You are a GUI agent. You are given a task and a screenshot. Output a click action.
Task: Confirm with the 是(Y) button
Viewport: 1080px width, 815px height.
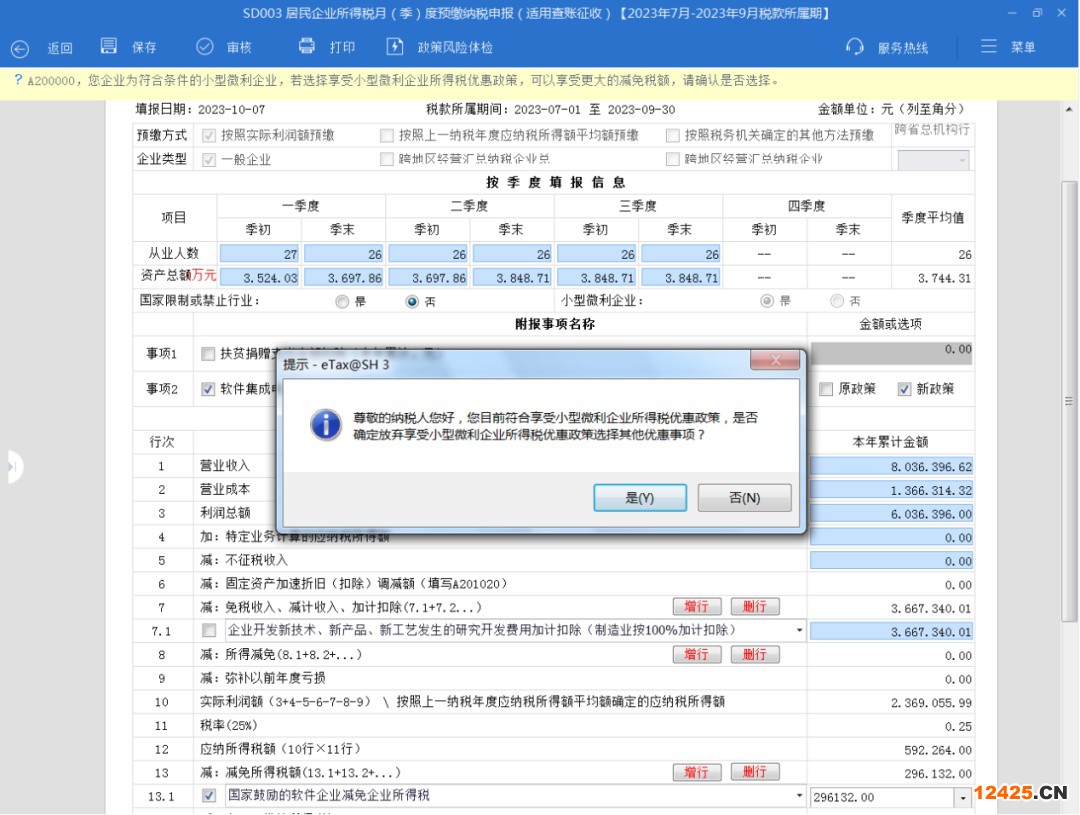pos(640,498)
